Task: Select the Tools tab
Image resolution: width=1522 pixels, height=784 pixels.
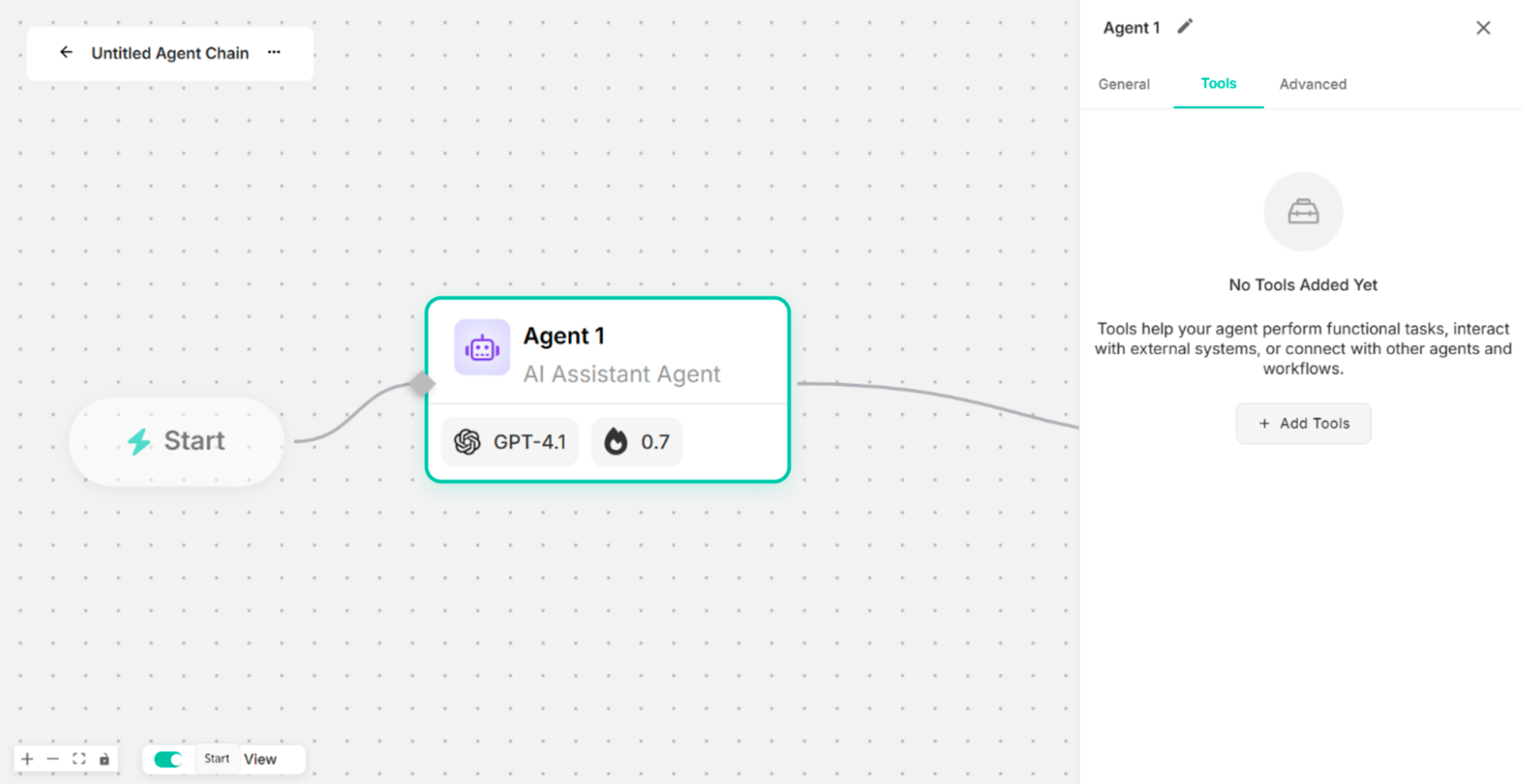Action: click(1218, 84)
